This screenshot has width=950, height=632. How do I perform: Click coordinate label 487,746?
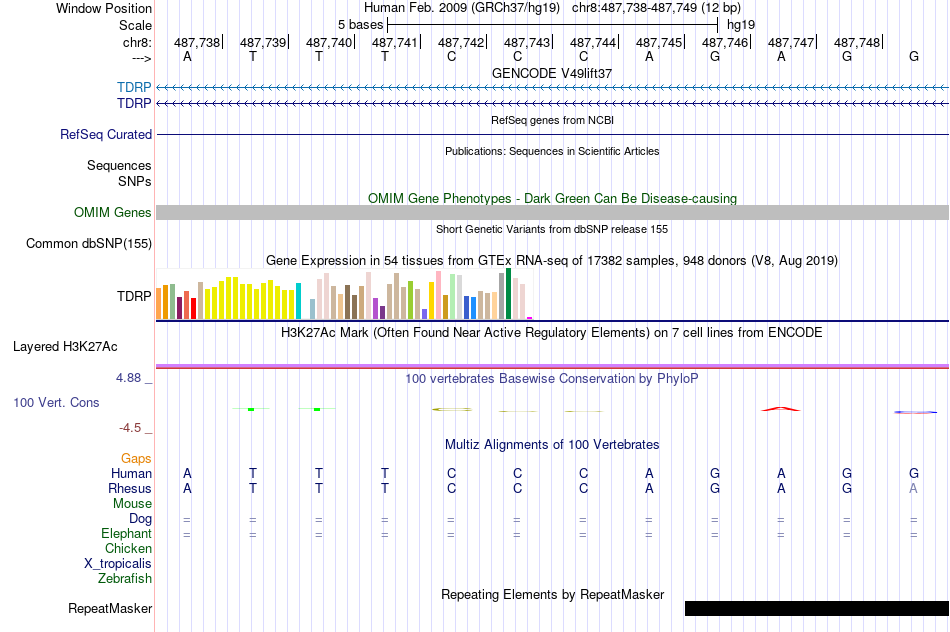[x=725, y=42]
